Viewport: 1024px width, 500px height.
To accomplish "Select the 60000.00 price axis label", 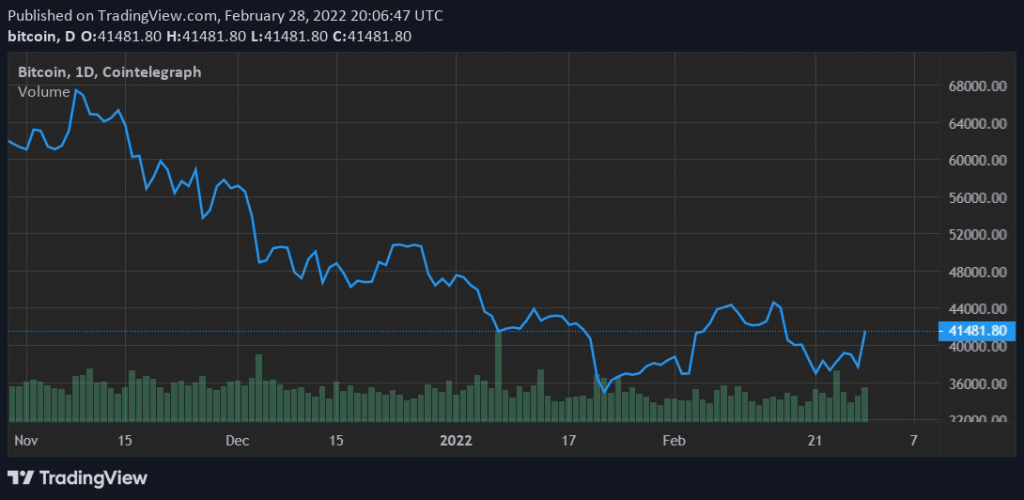I will (x=975, y=161).
